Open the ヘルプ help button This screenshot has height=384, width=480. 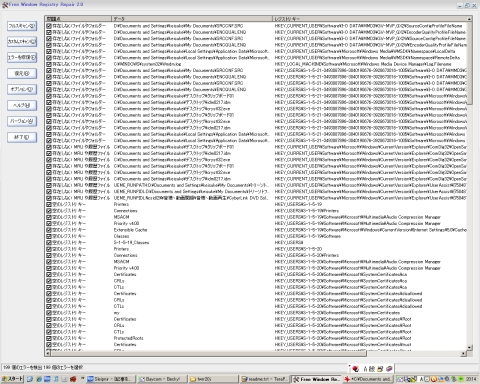point(22,105)
